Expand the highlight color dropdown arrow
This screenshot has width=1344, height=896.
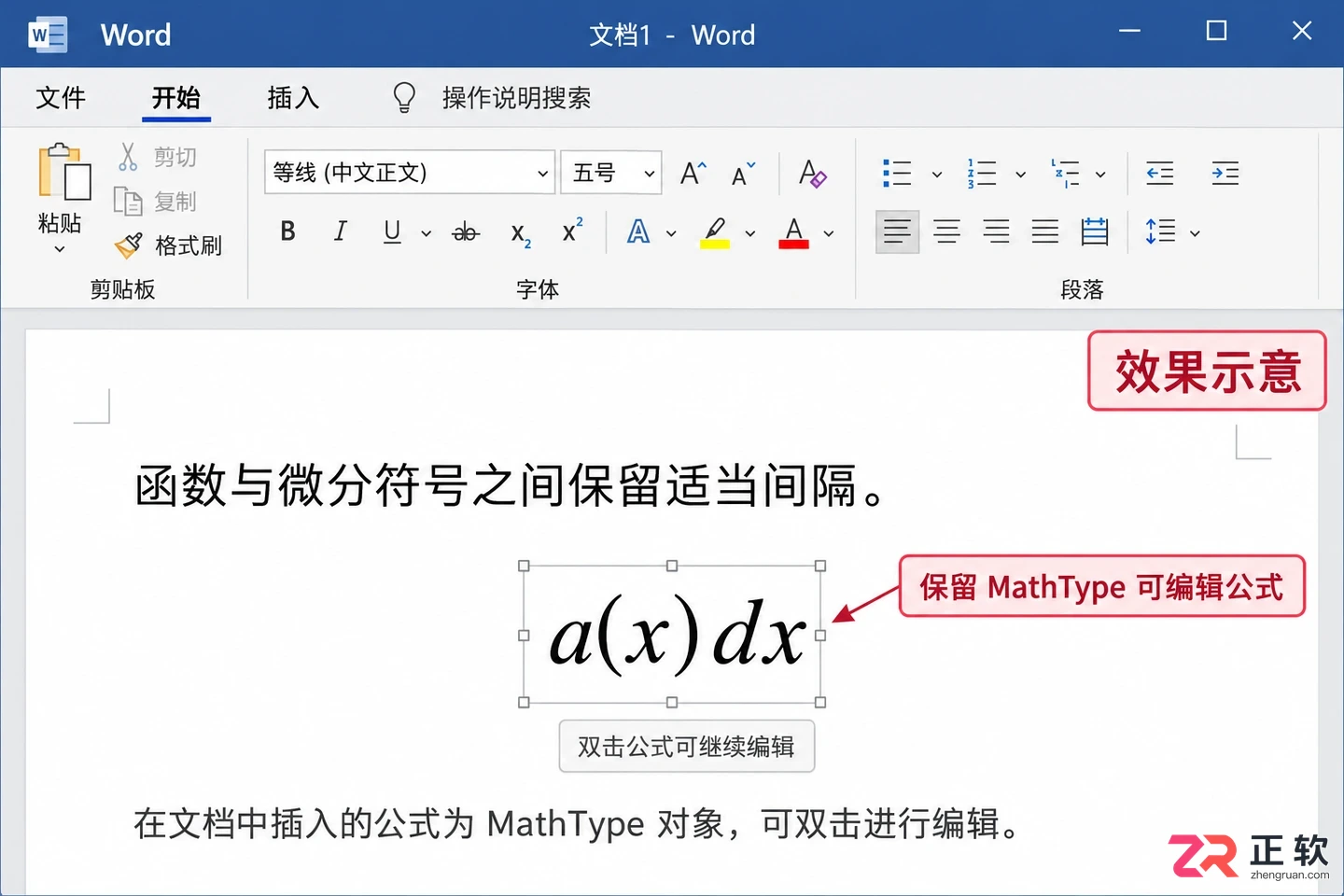click(x=750, y=233)
